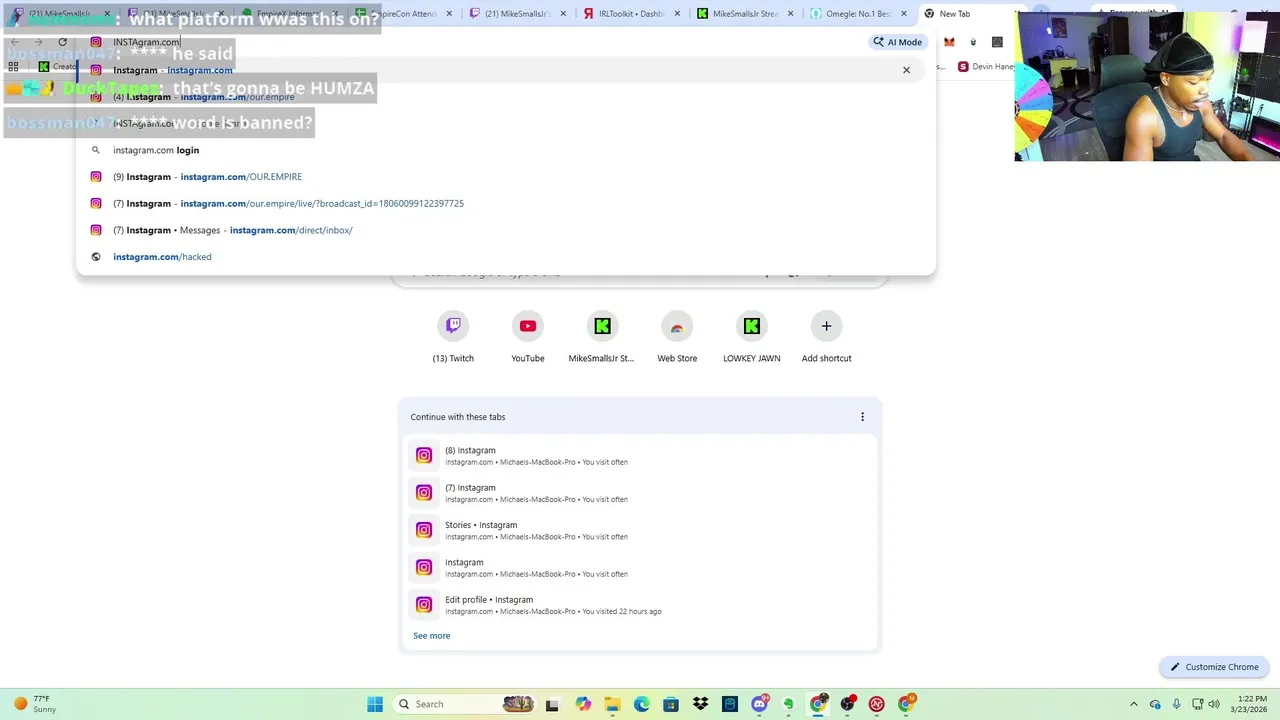The width and height of the screenshot is (1280, 720).
Task: Open Evernote from the taskbar
Action: (x=789, y=704)
